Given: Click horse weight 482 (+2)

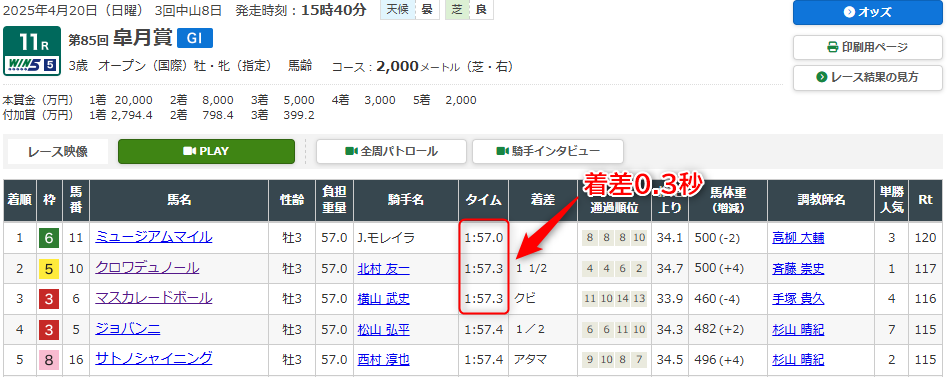Looking at the screenshot, I should pos(720,330).
